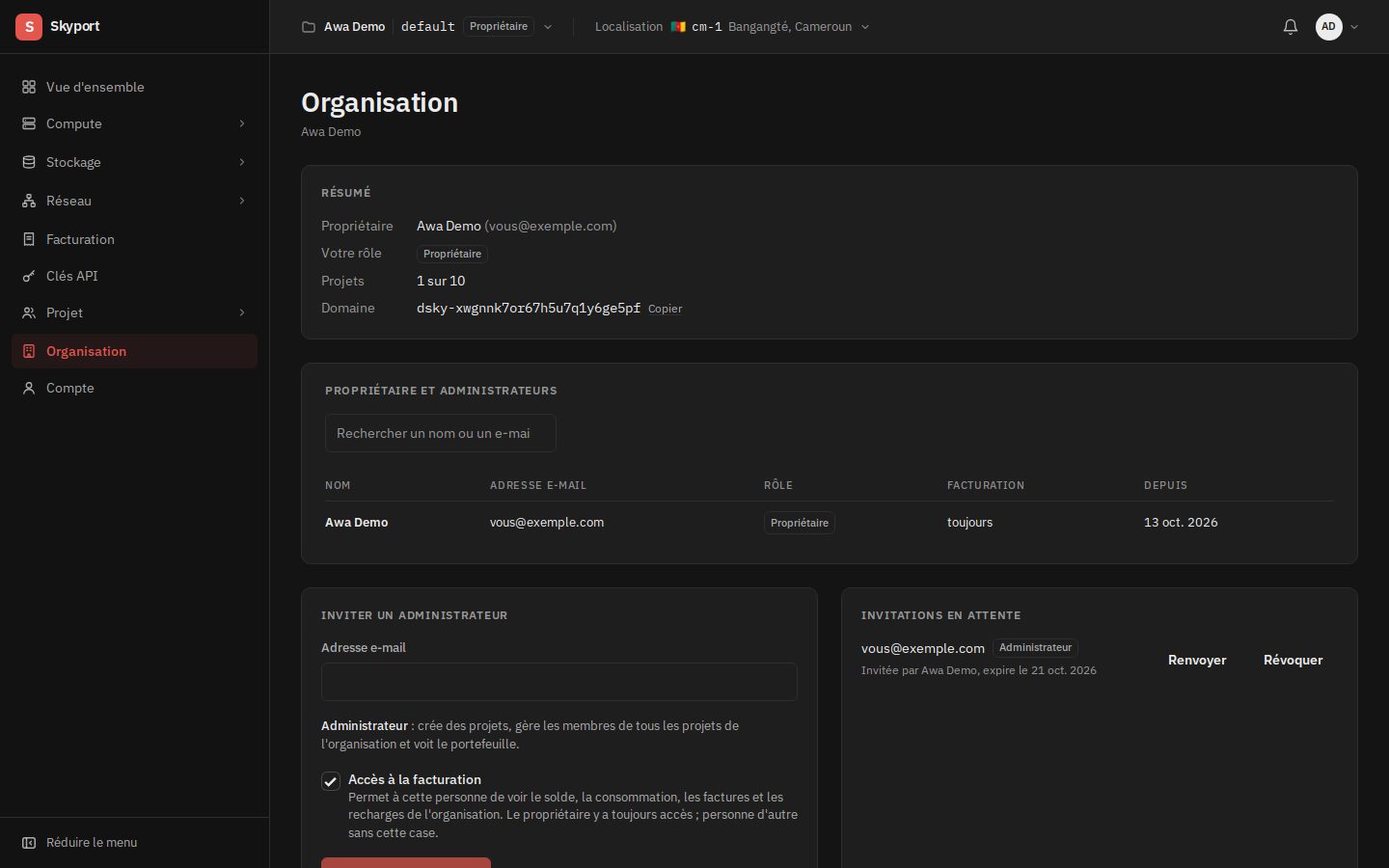Copy the organisation domain via Copier
The width and height of the screenshot is (1389, 868).
point(666,309)
